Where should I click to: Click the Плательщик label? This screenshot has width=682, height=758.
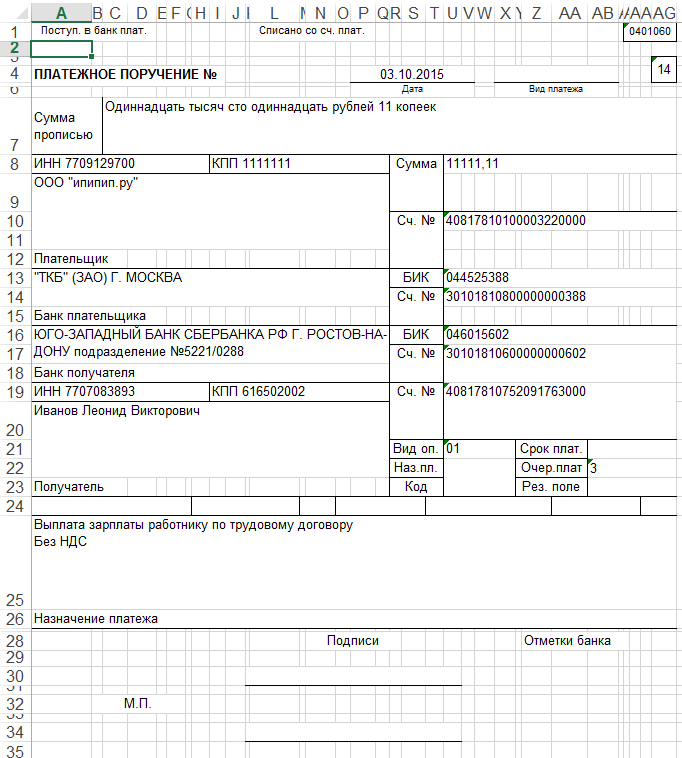[71, 259]
